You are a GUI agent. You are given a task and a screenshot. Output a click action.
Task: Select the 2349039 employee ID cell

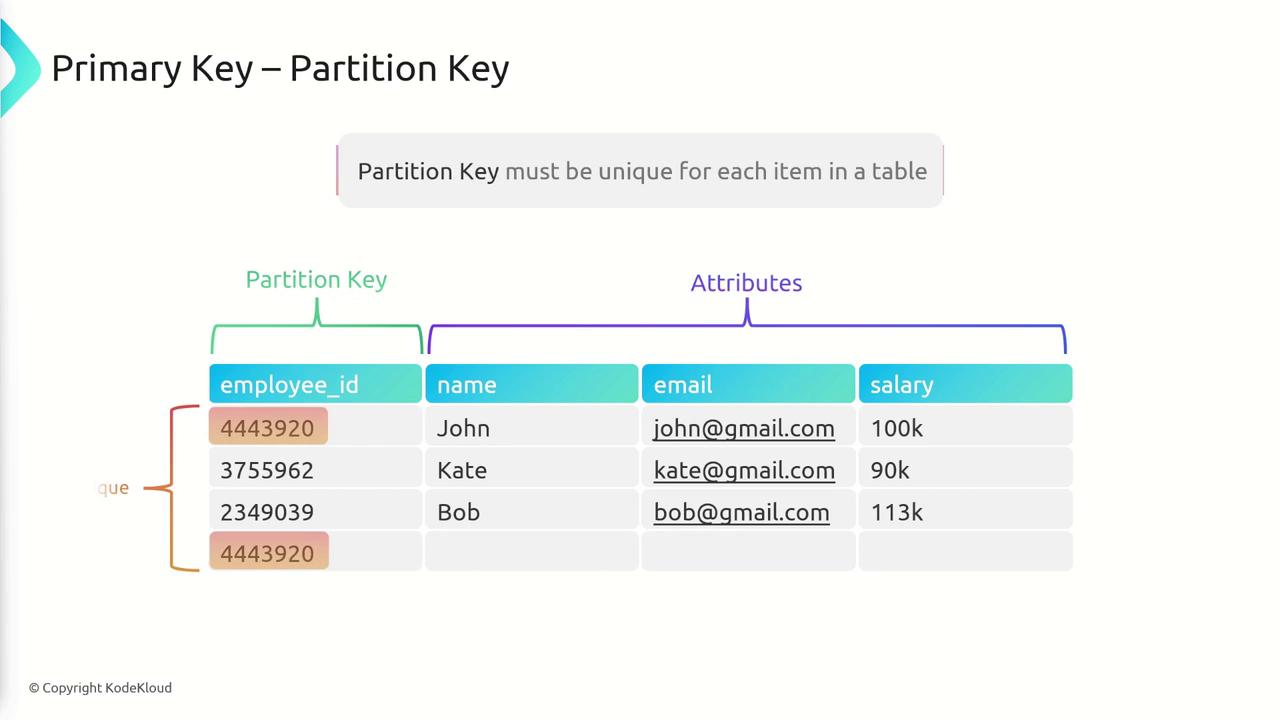(267, 512)
